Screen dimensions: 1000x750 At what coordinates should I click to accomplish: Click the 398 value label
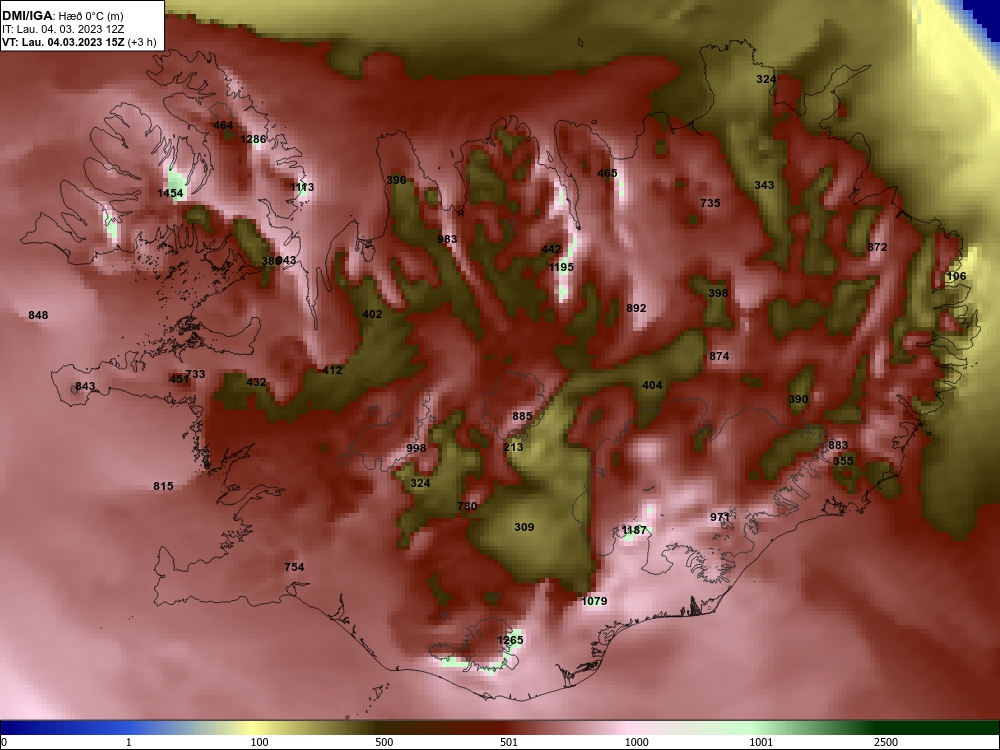(718, 293)
